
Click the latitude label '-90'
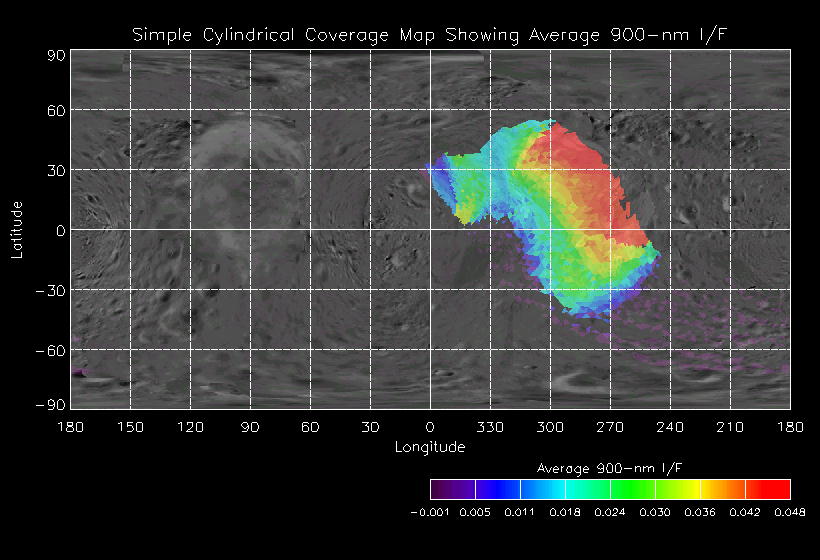click(x=50, y=405)
